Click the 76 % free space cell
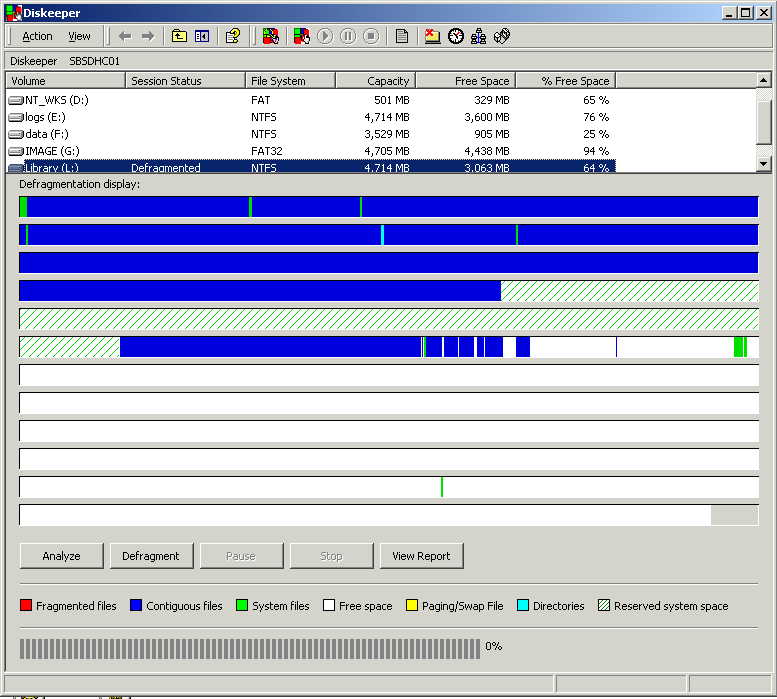The height and width of the screenshot is (699, 777). click(596, 117)
